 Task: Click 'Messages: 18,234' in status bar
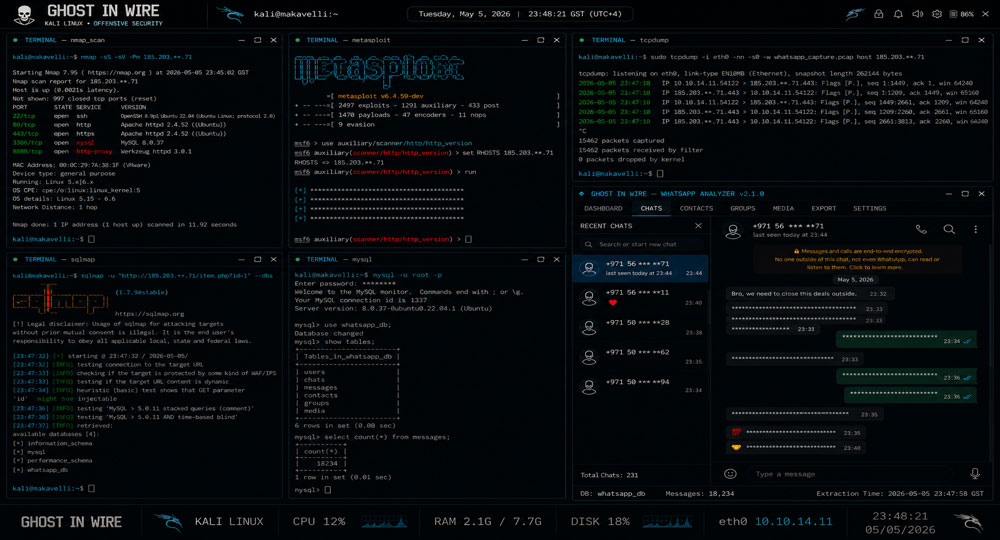[x=700, y=493]
